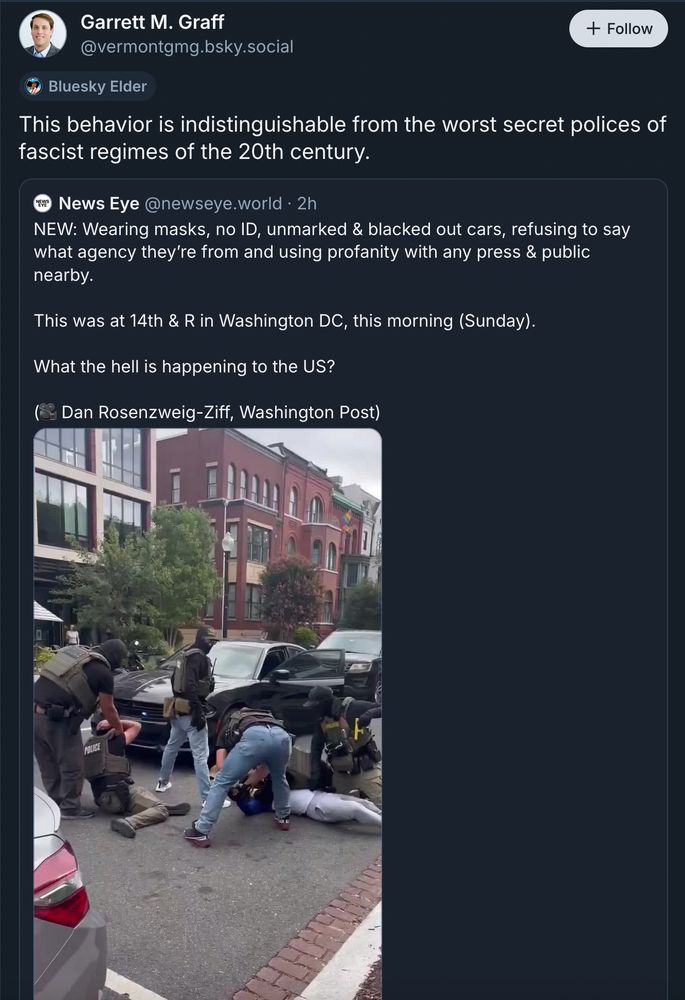The width and height of the screenshot is (685, 1000).
Task: Open Garrett M. Graff's profile avatar
Action: click(42, 28)
